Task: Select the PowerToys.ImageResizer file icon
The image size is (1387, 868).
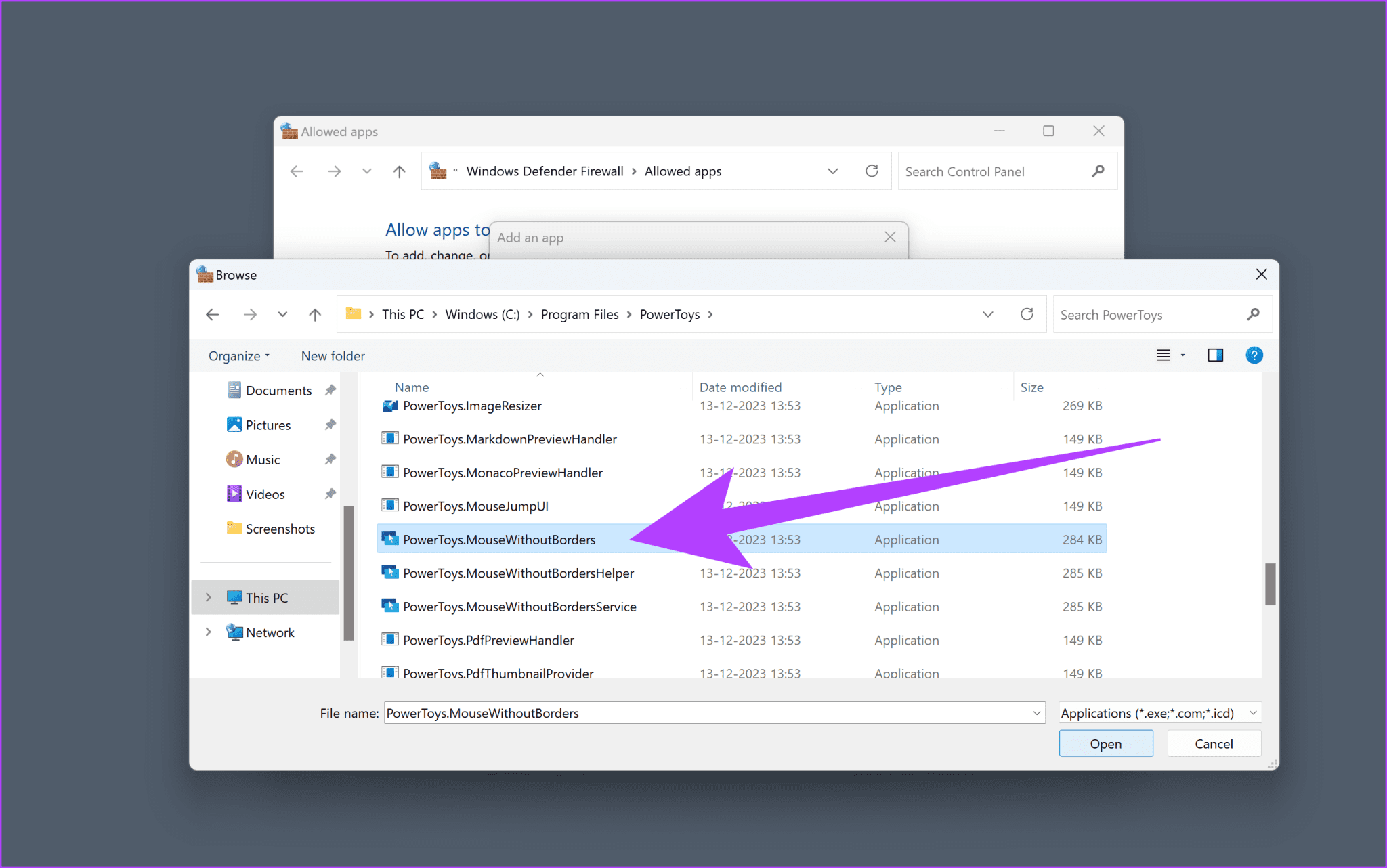Action: tap(390, 406)
